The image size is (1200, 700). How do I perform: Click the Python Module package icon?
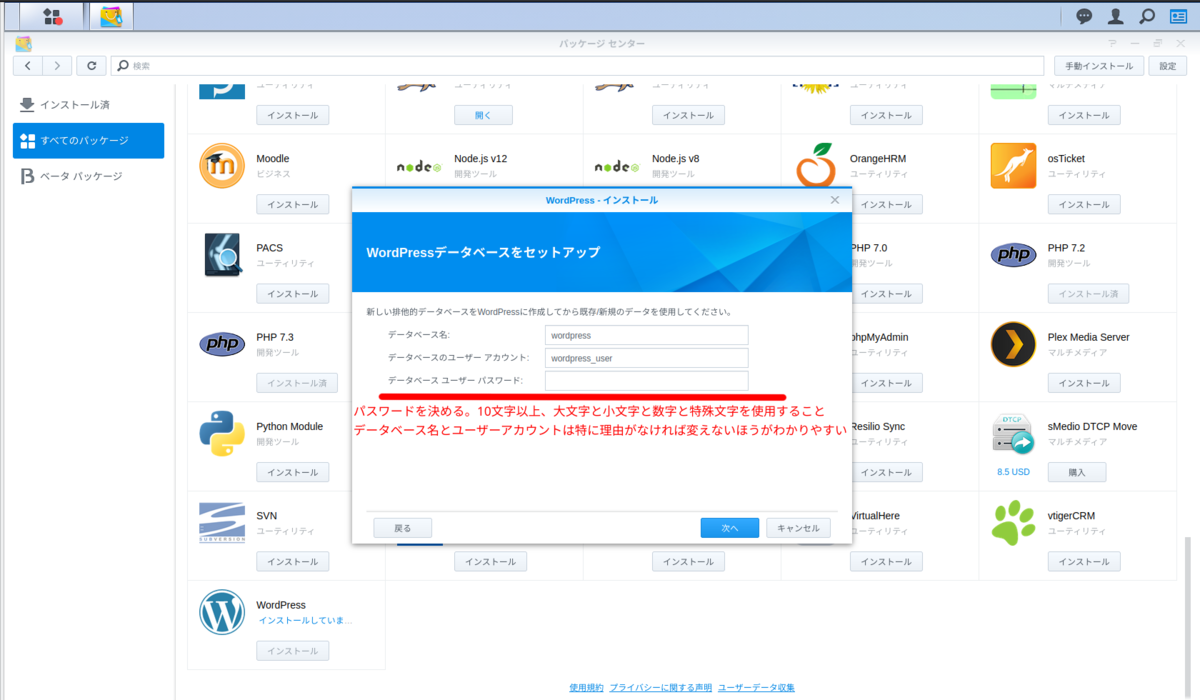(x=222, y=433)
